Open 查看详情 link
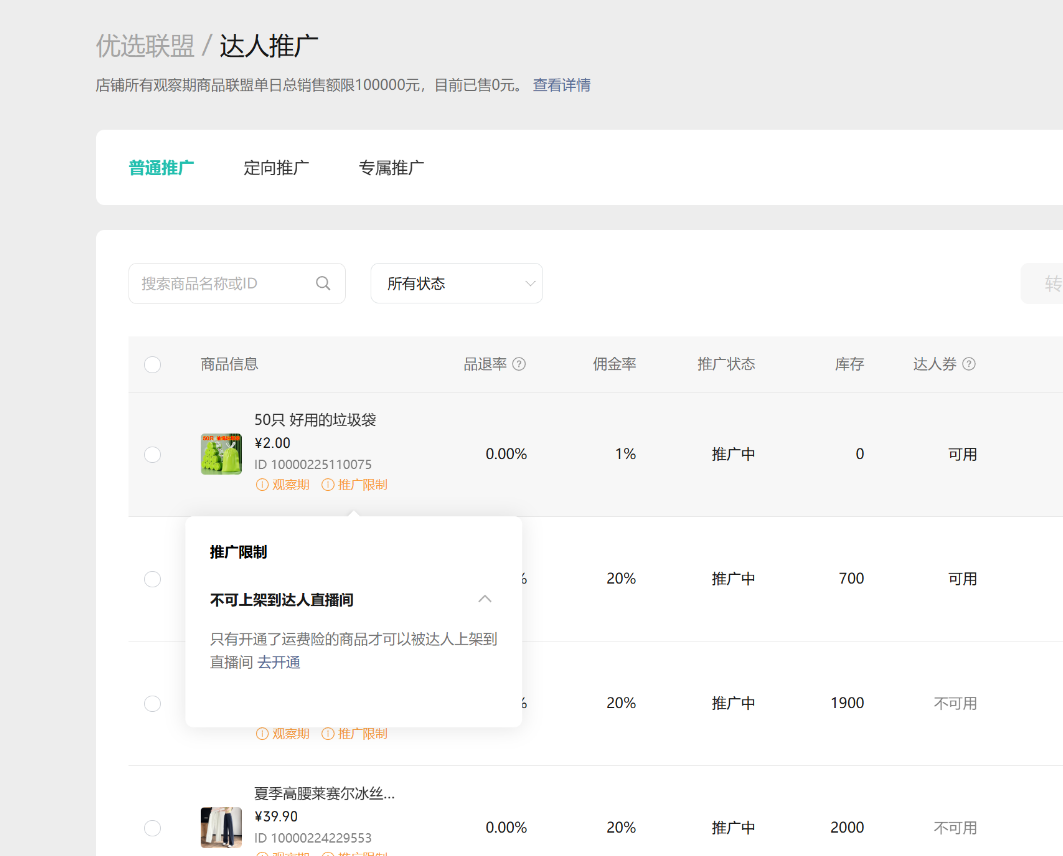The width and height of the screenshot is (1063, 856). click(x=561, y=85)
